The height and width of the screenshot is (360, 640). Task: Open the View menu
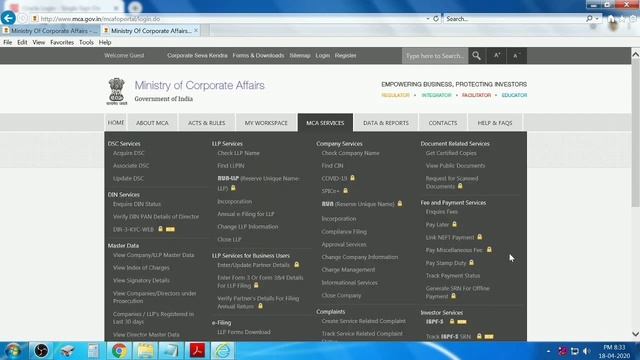point(39,42)
